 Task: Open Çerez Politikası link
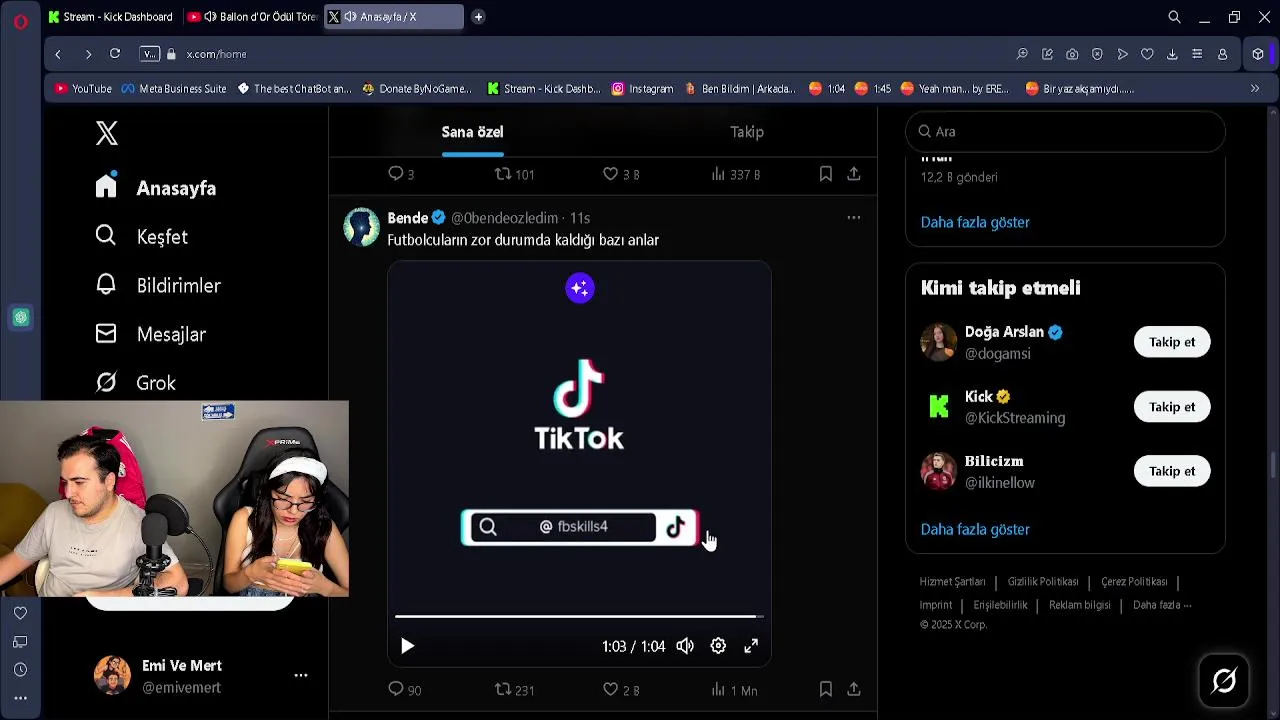tap(1134, 582)
